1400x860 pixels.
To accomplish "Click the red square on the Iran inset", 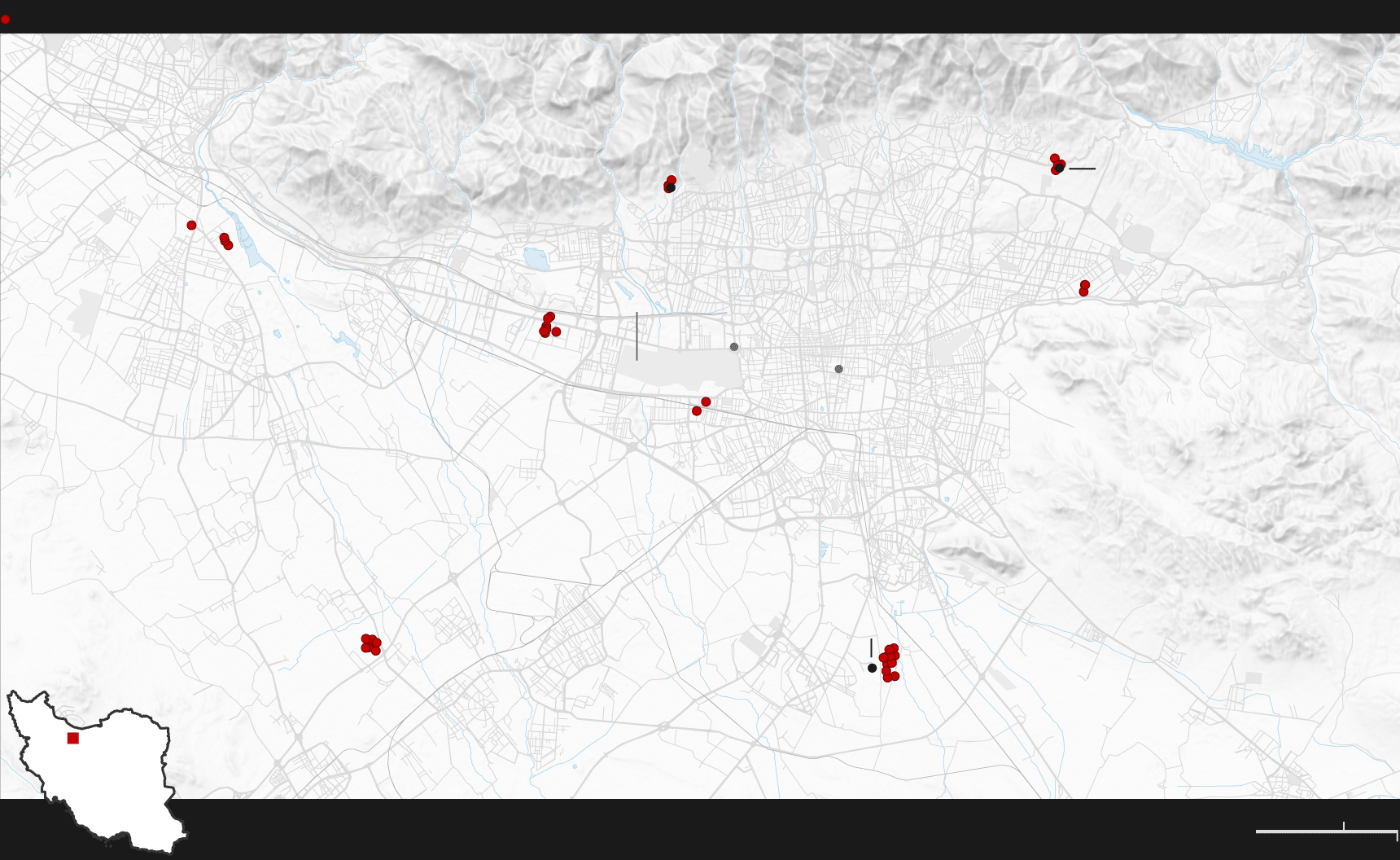I will pyautogui.click(x=73, y=738).
